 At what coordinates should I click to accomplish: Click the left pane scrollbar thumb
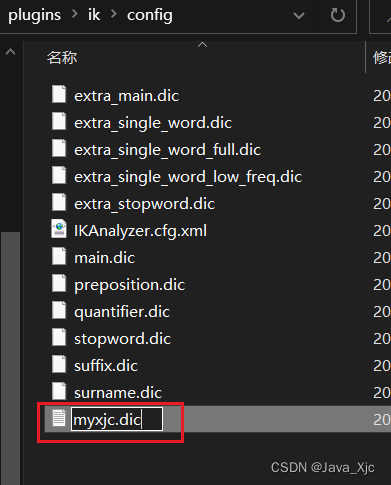coord(11,358)
